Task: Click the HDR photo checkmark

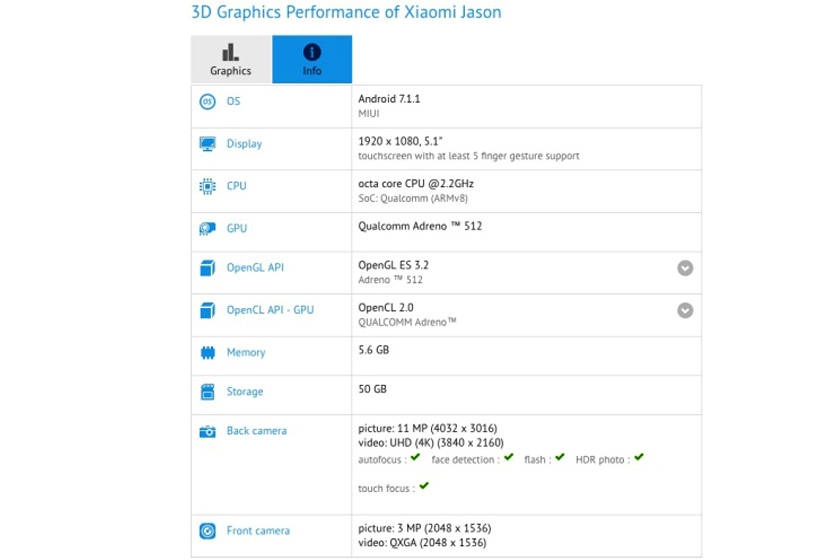Action: [x=639, y=457]
